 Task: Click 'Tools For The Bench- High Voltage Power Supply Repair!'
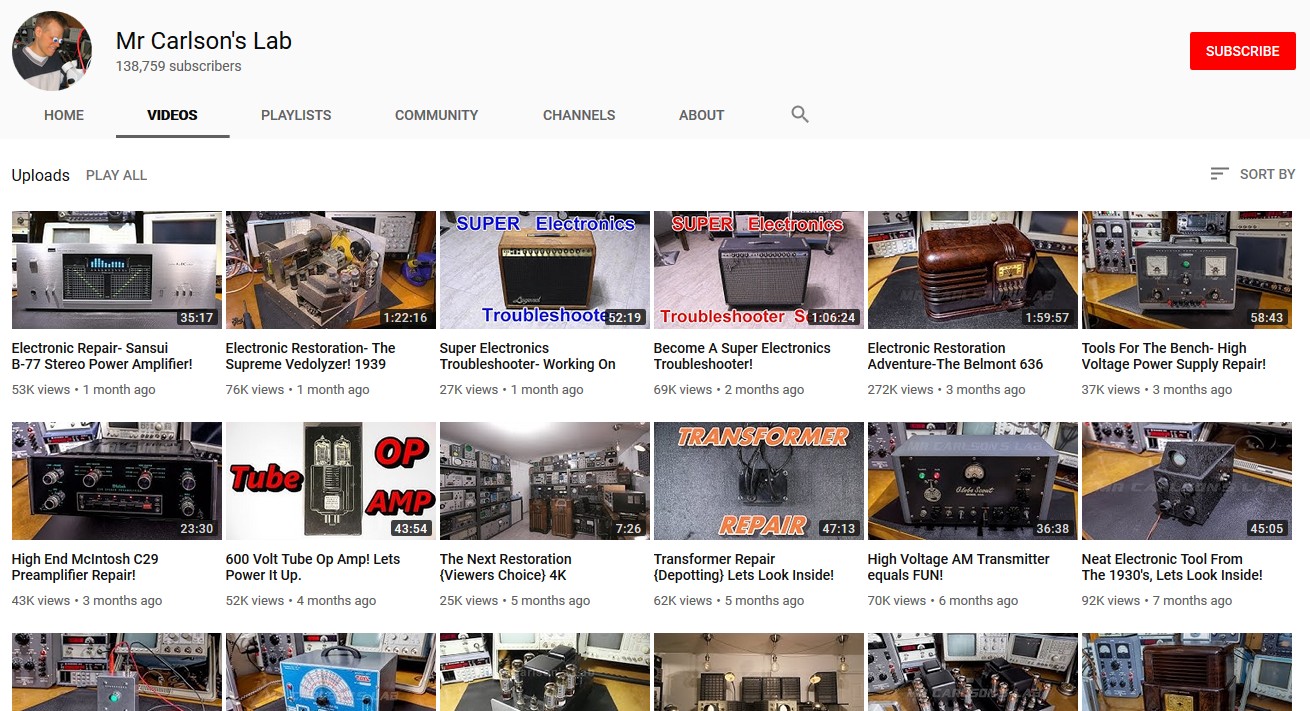pos(1174,356)
